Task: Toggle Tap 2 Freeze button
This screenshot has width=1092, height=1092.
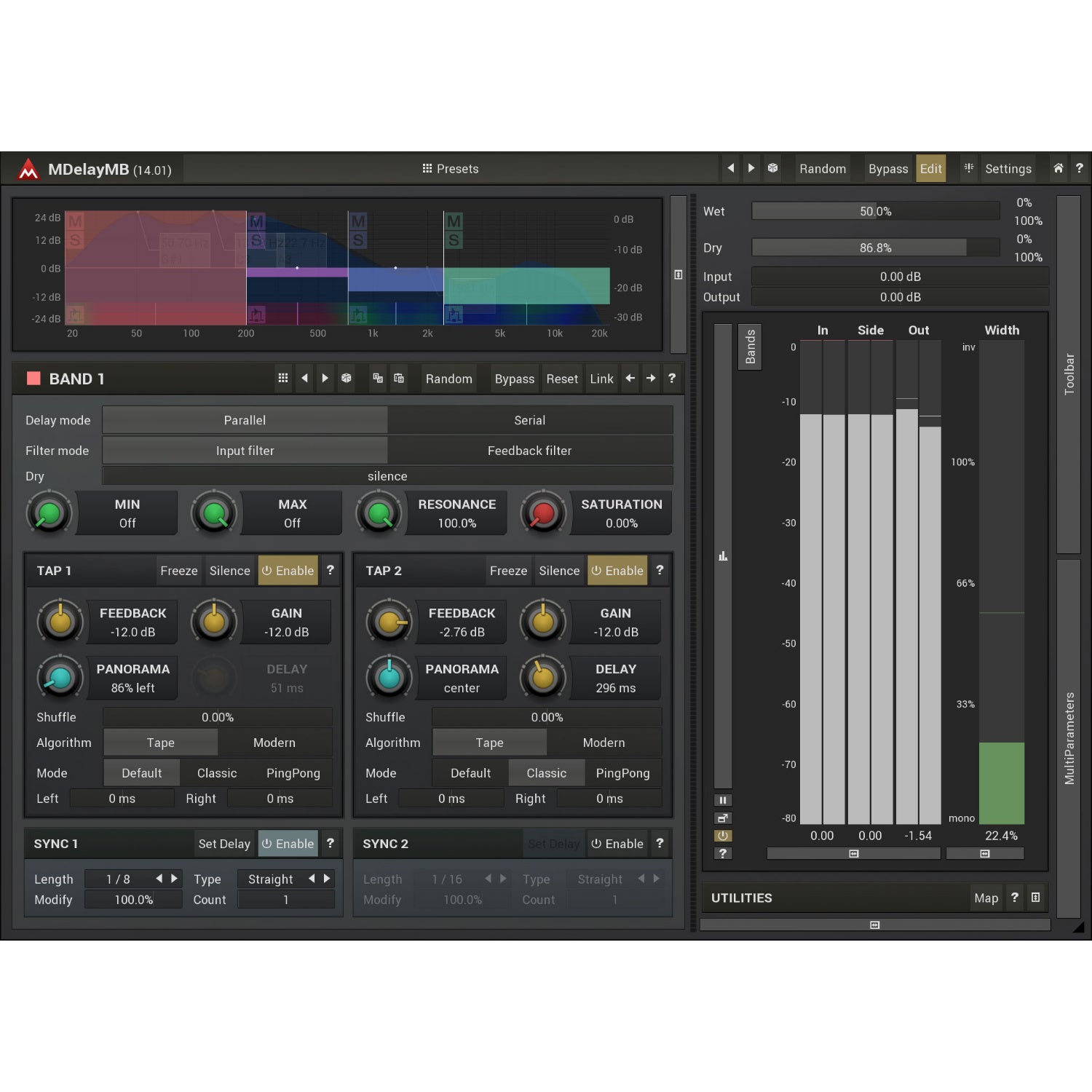Action: pyautogui.click(x=508, y=571)
